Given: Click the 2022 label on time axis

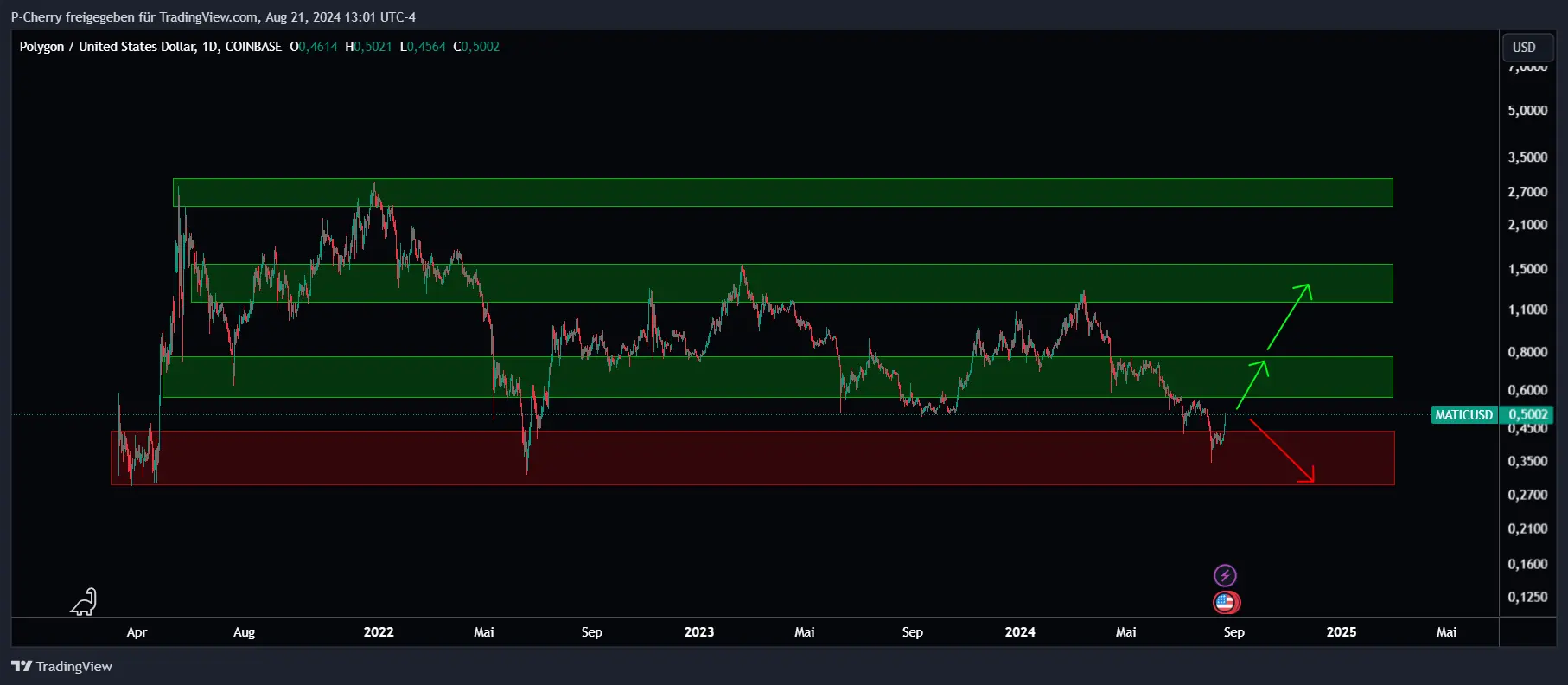Looking at the screenshot, I should point(379,632).
